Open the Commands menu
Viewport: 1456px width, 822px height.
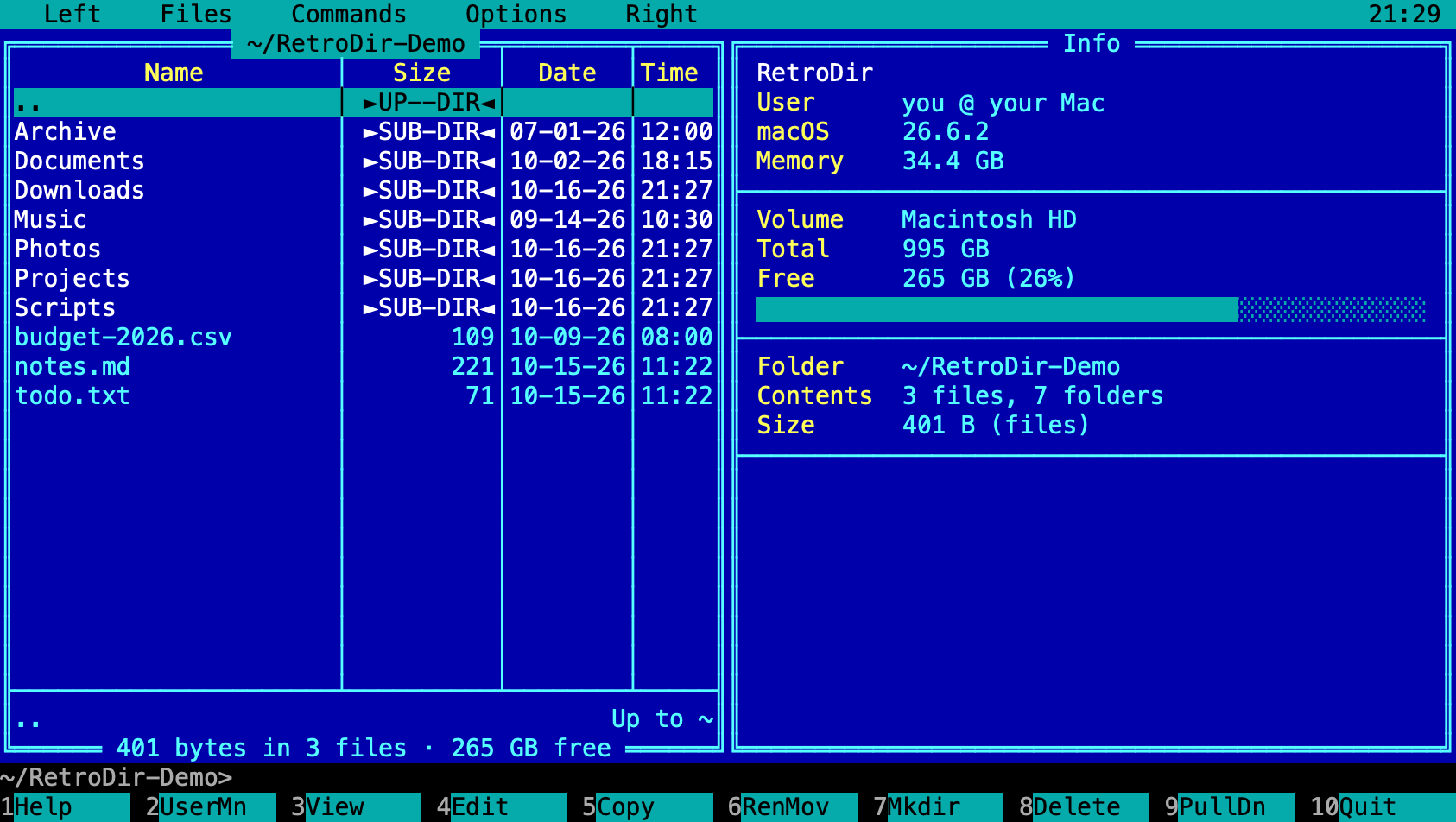click(349, 14)
